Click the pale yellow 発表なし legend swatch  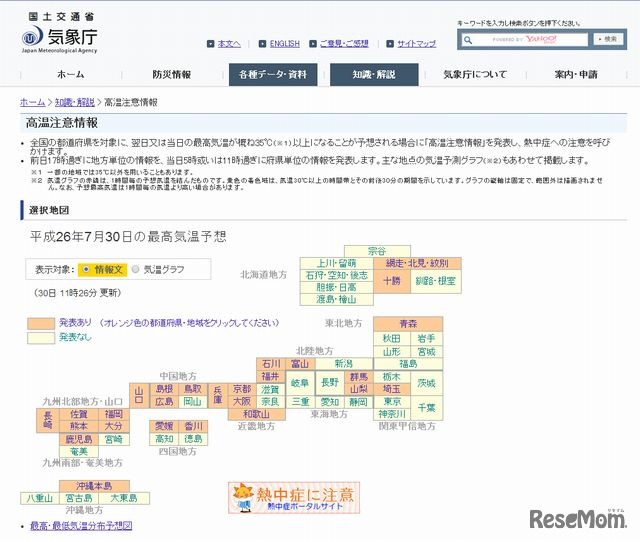(41, 338)
